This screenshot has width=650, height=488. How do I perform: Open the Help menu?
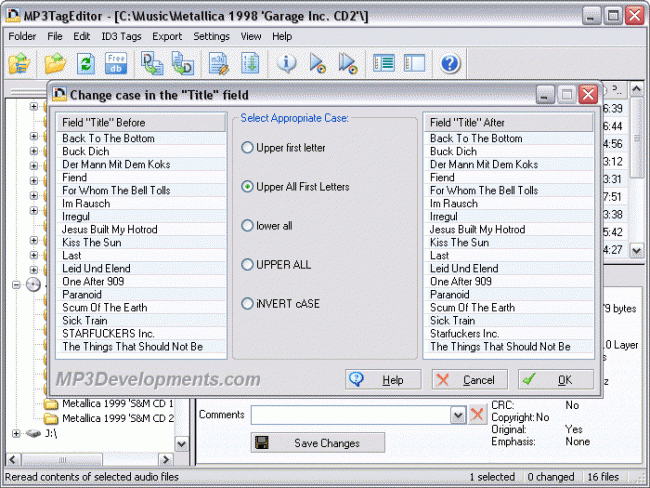(x=282, y=36)
